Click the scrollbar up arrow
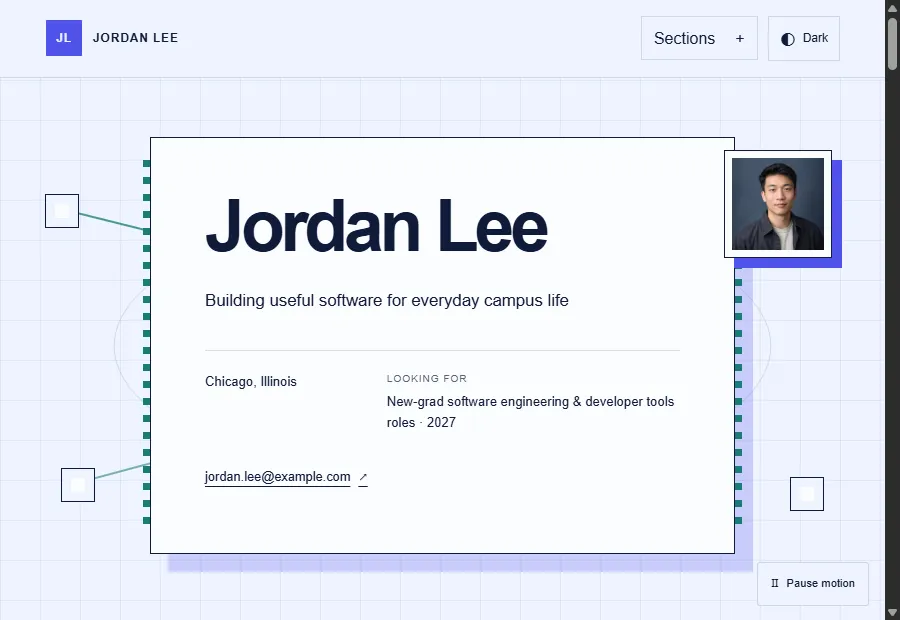900x620 pixels. 893,7
